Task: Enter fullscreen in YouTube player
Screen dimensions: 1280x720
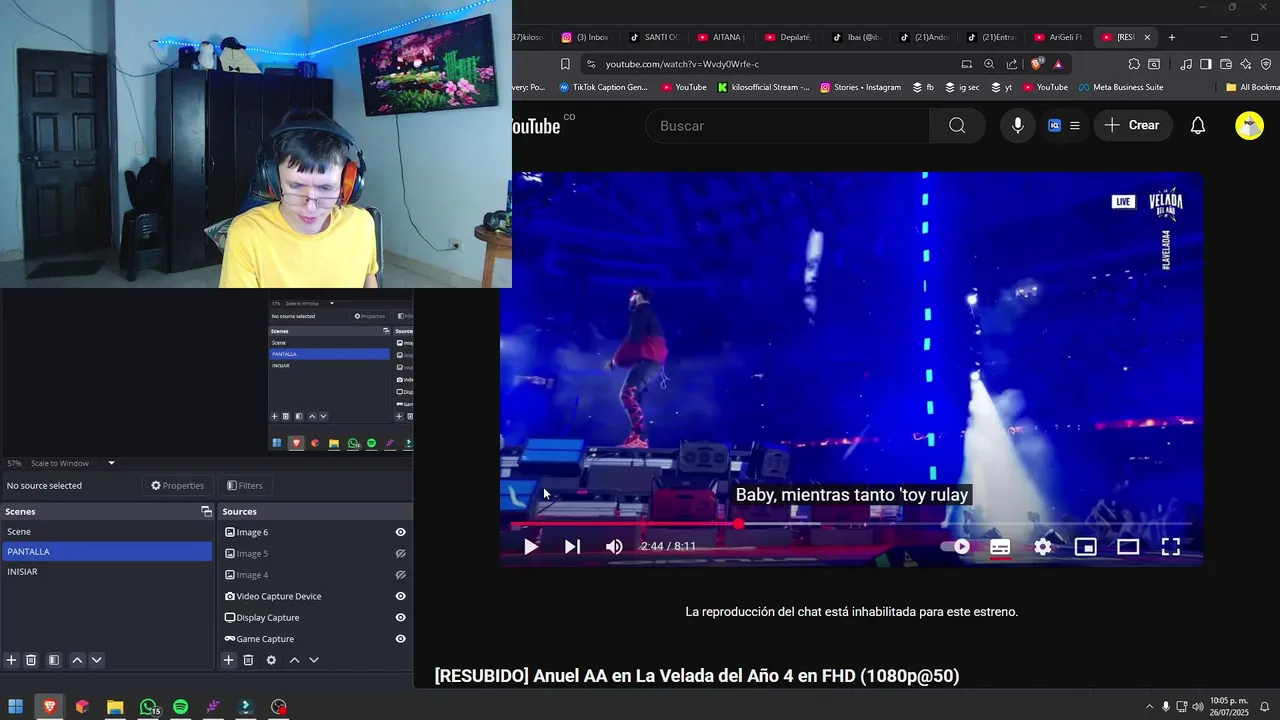Action: pos(1171,547)
